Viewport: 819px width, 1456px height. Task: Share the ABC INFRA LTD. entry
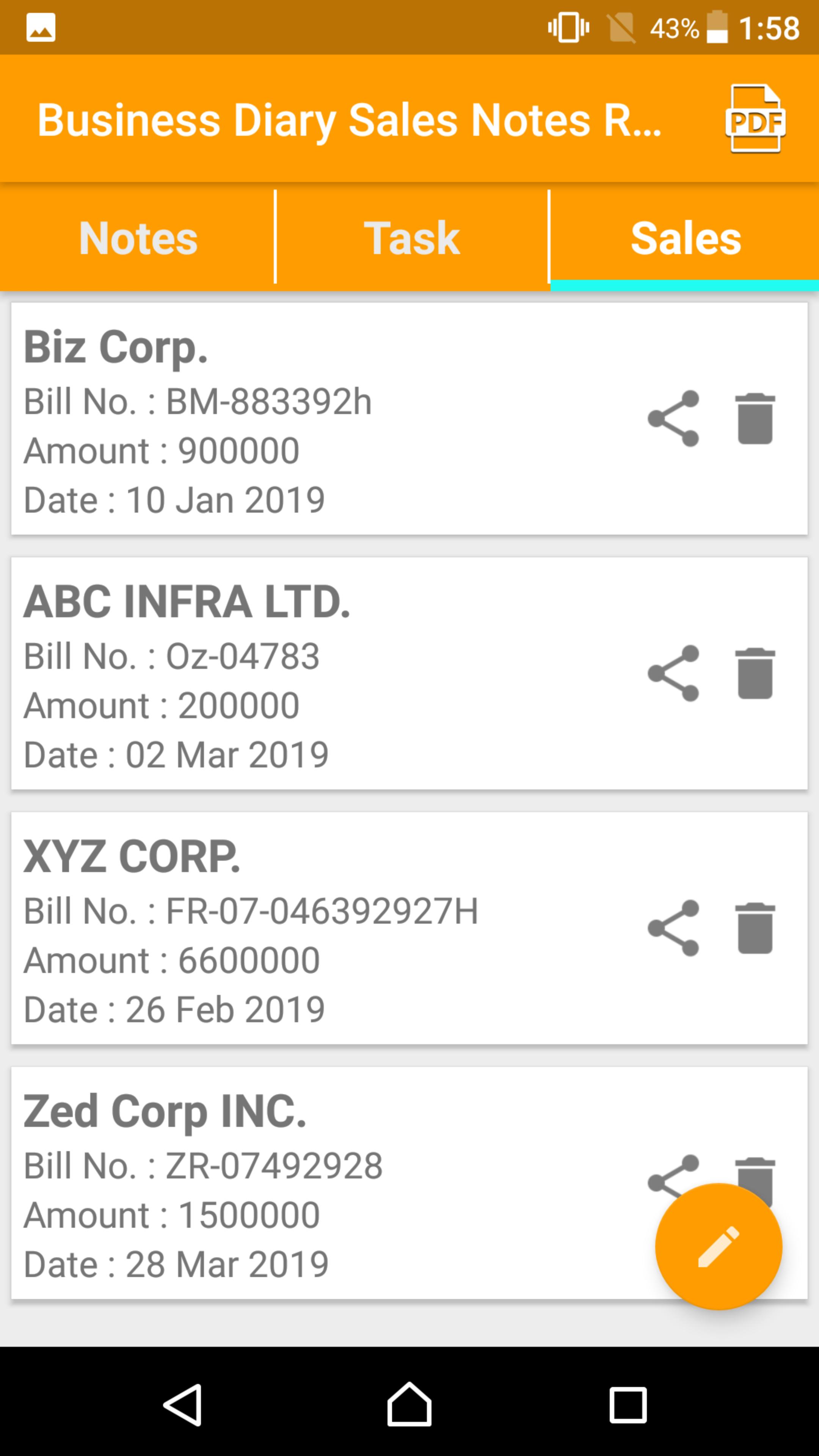click(x=673, y=673)
